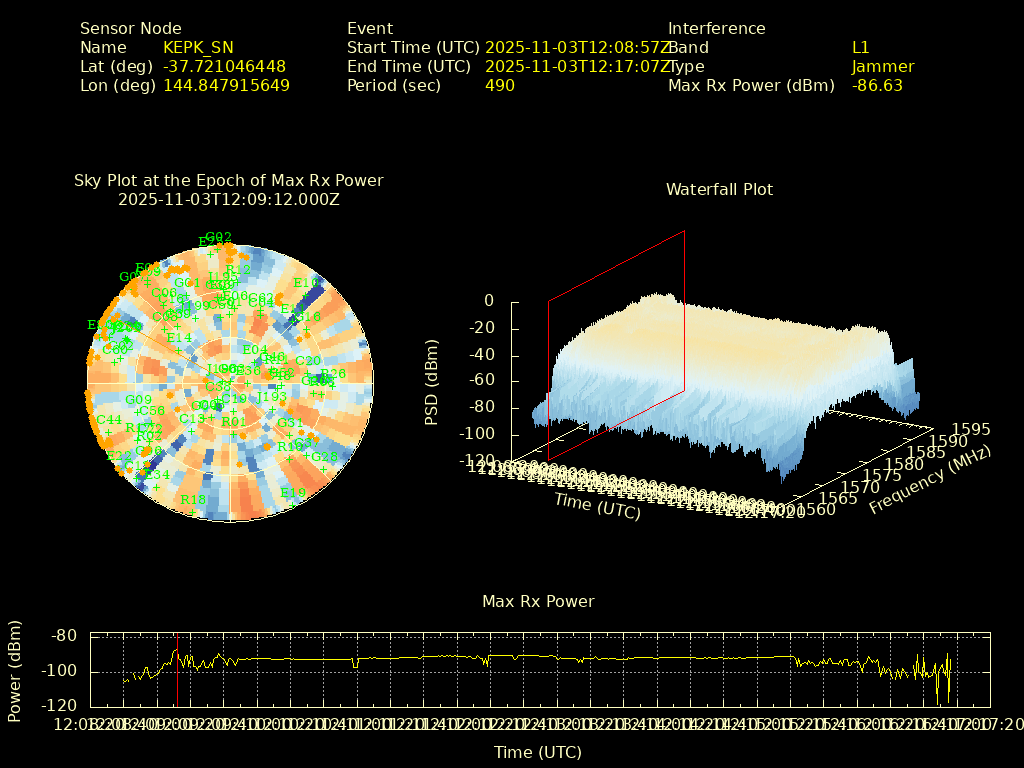This screenshot has height=768, width=1024.
Task: Click the E10 satellite marker
Action: [x=306, y=283]
